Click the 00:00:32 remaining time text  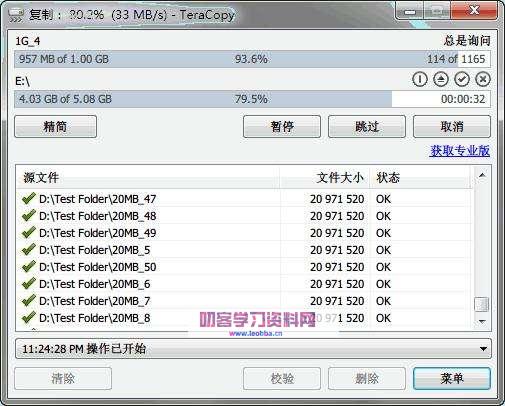(463, 99)
